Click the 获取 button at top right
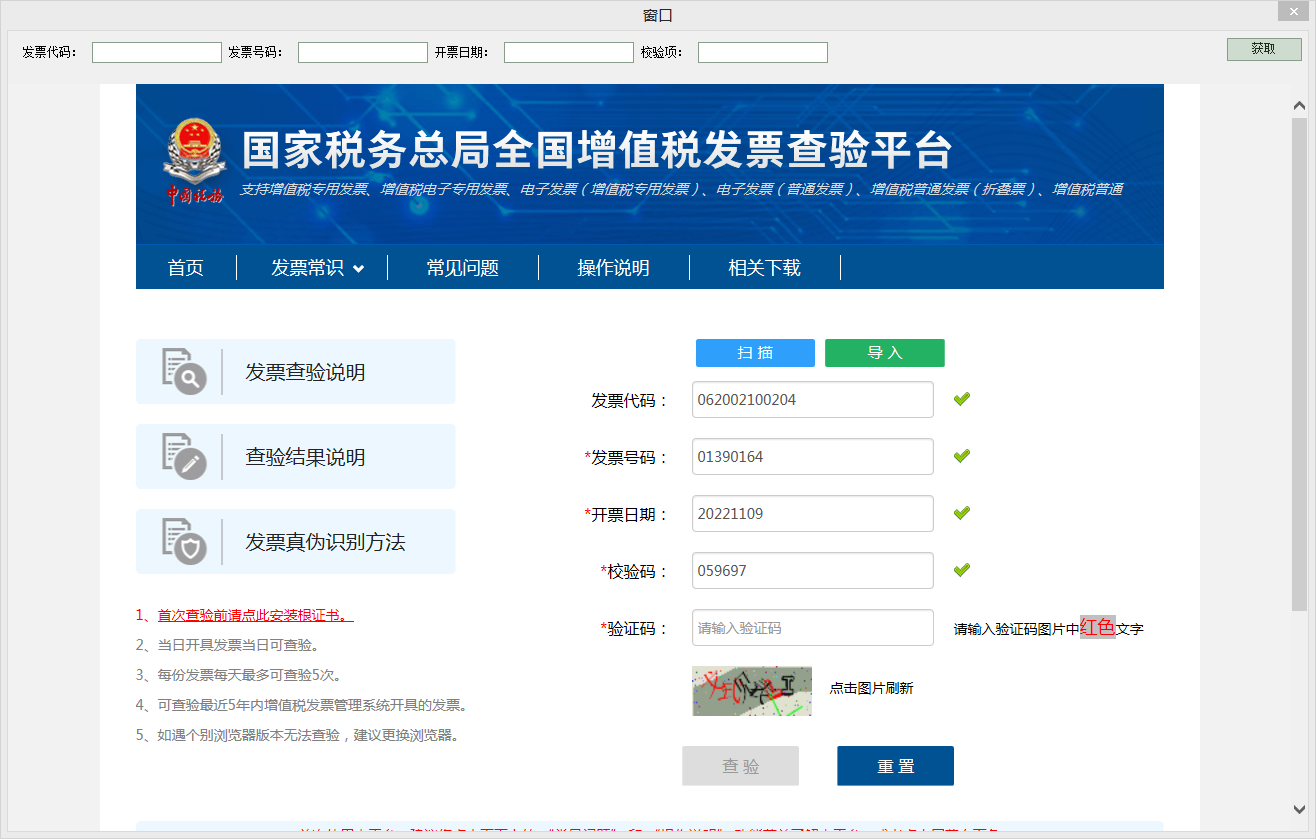Screen dimensions: 1316x839 tap(1263, 49)
